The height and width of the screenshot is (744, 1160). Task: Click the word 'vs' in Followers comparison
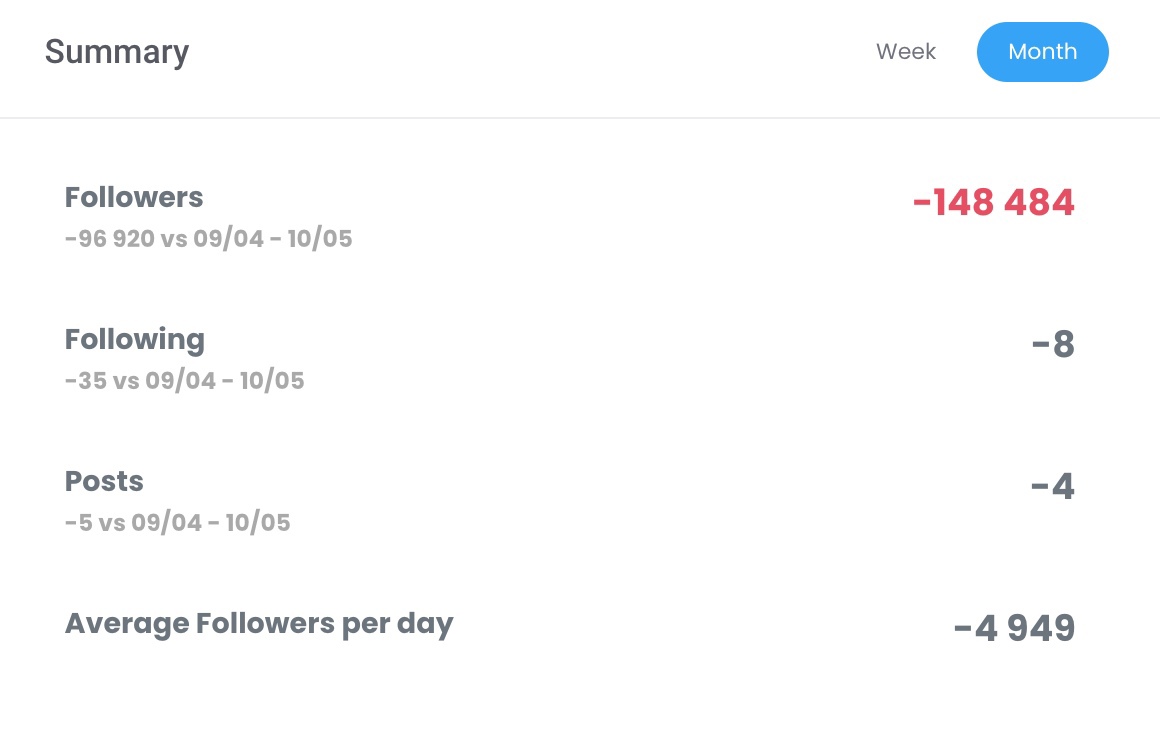click(176, 240)
